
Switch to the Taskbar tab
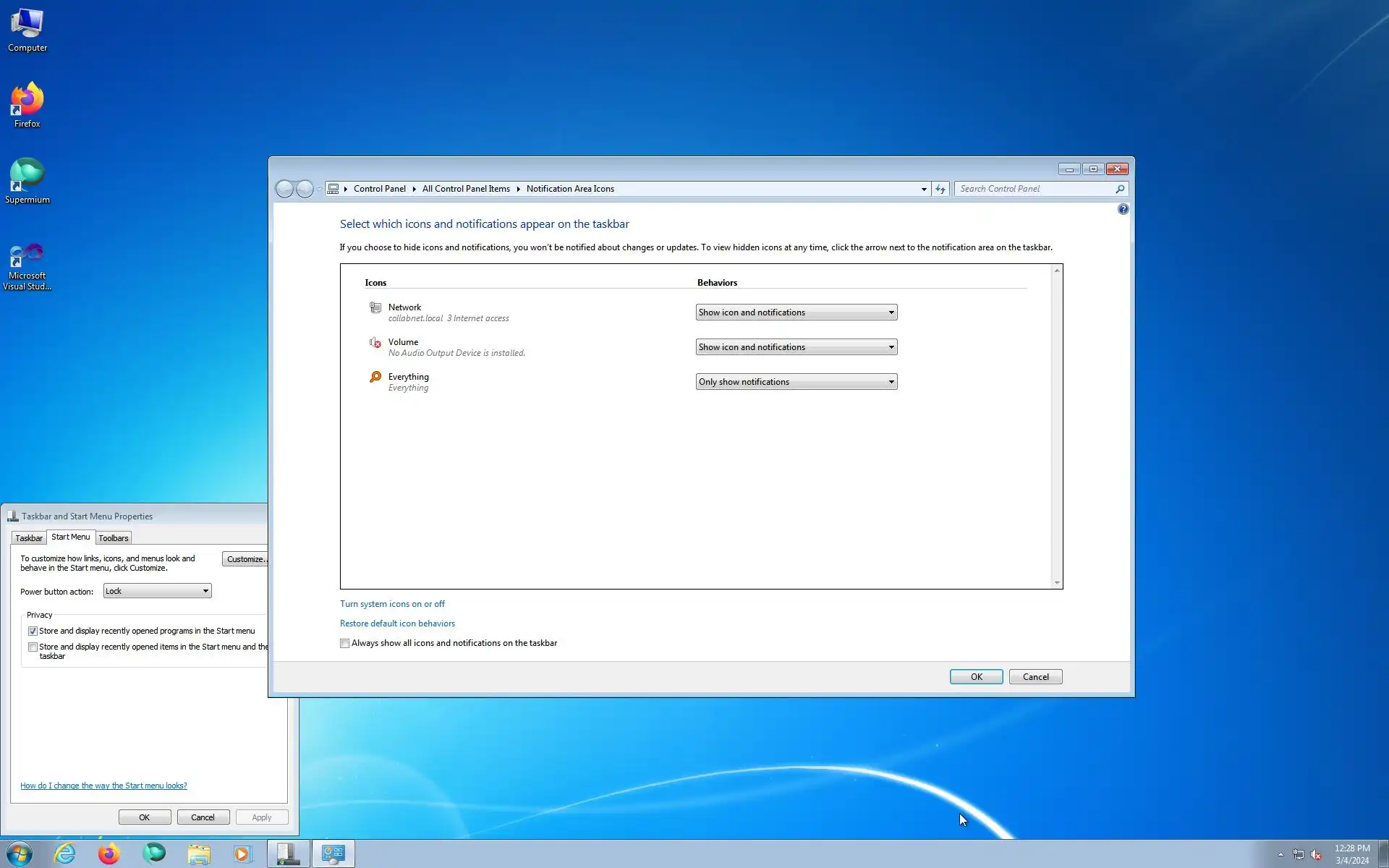pyautogui.click(x=29, y=538)
